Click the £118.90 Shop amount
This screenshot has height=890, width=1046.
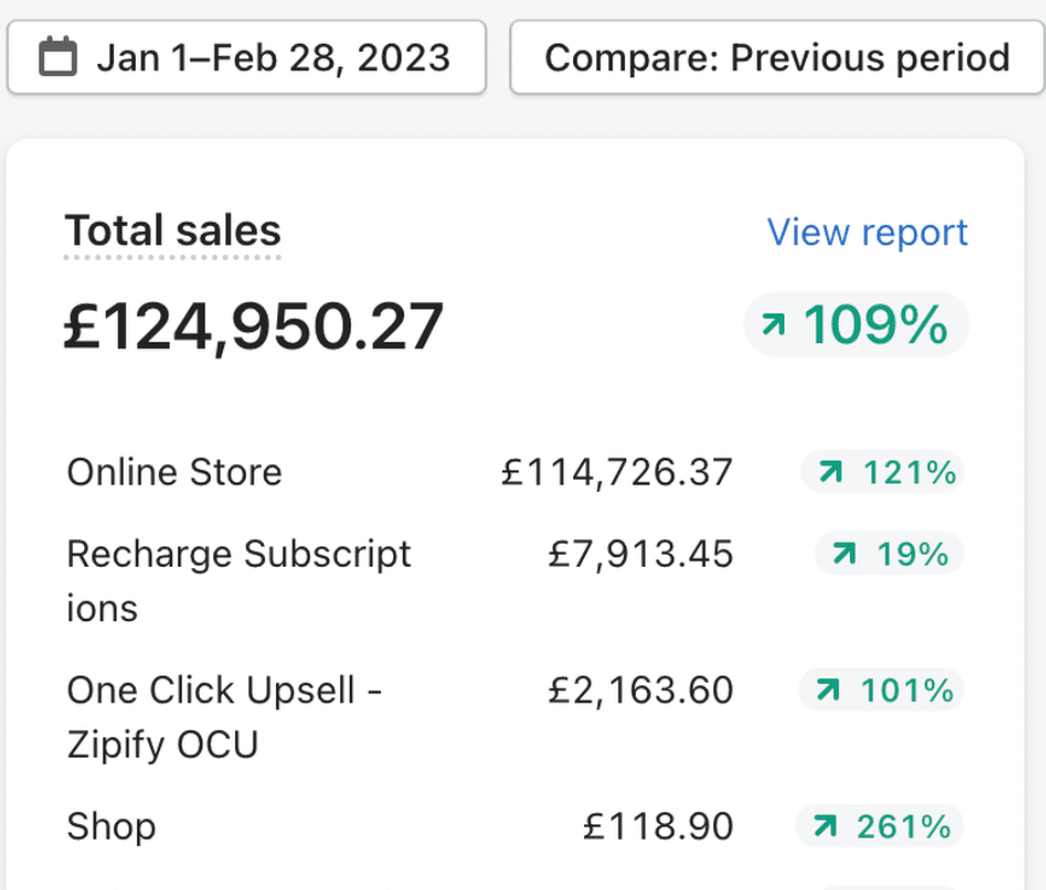tap(658, 827)
